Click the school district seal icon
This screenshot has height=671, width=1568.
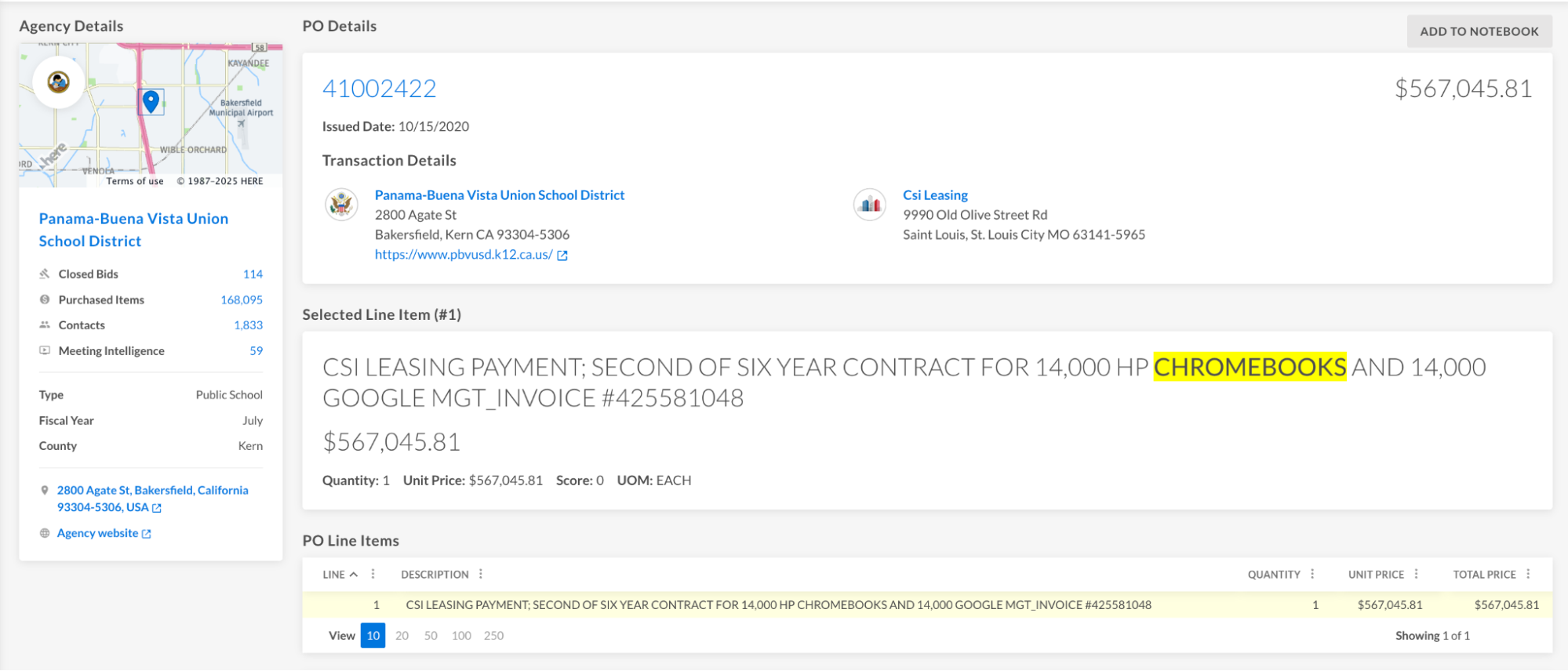click(x=341, y=205)
